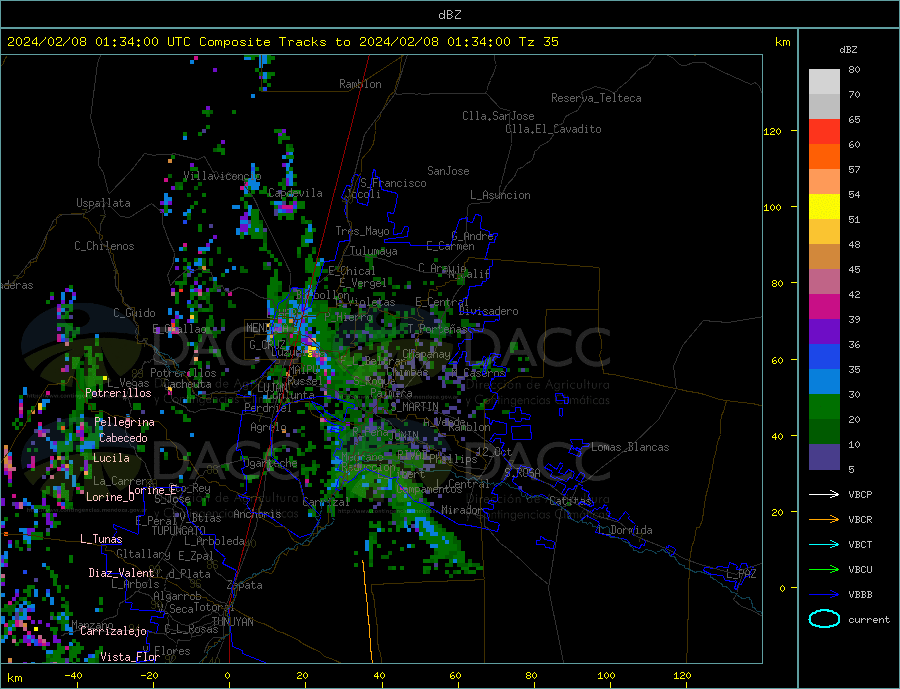Click the Vista_Flor station label

tap(130, 657)
